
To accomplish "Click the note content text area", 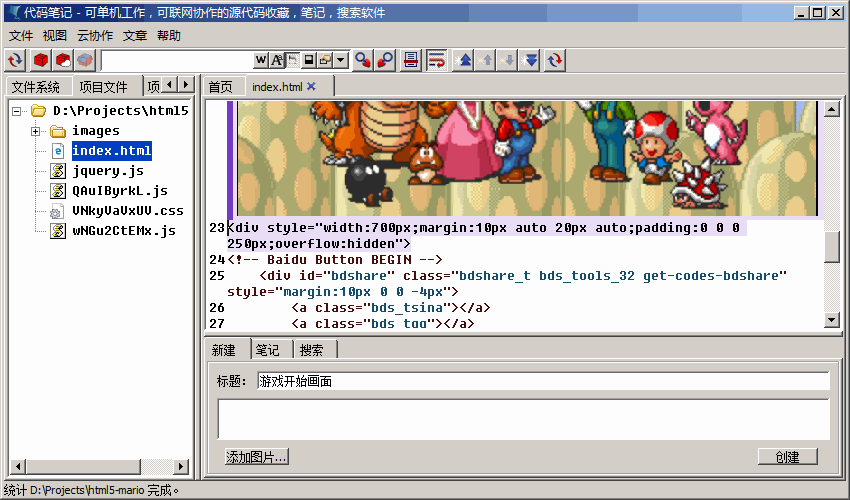I will coord(523,419).
